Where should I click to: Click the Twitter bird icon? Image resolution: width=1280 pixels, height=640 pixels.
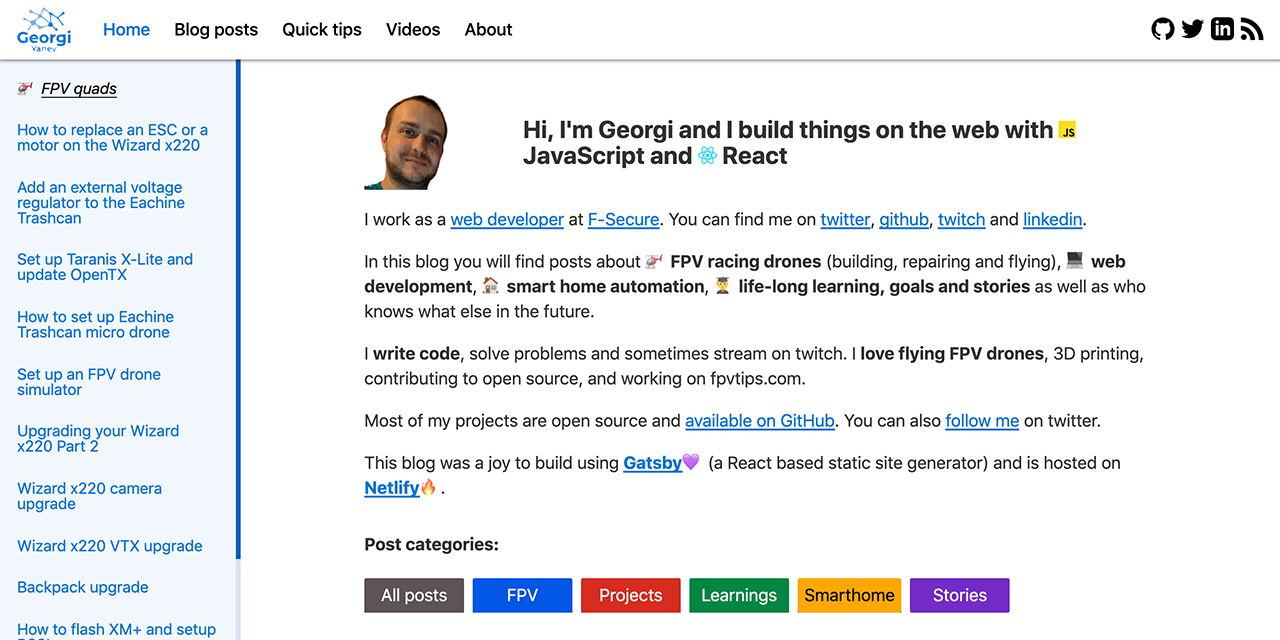coord(1192,29)
